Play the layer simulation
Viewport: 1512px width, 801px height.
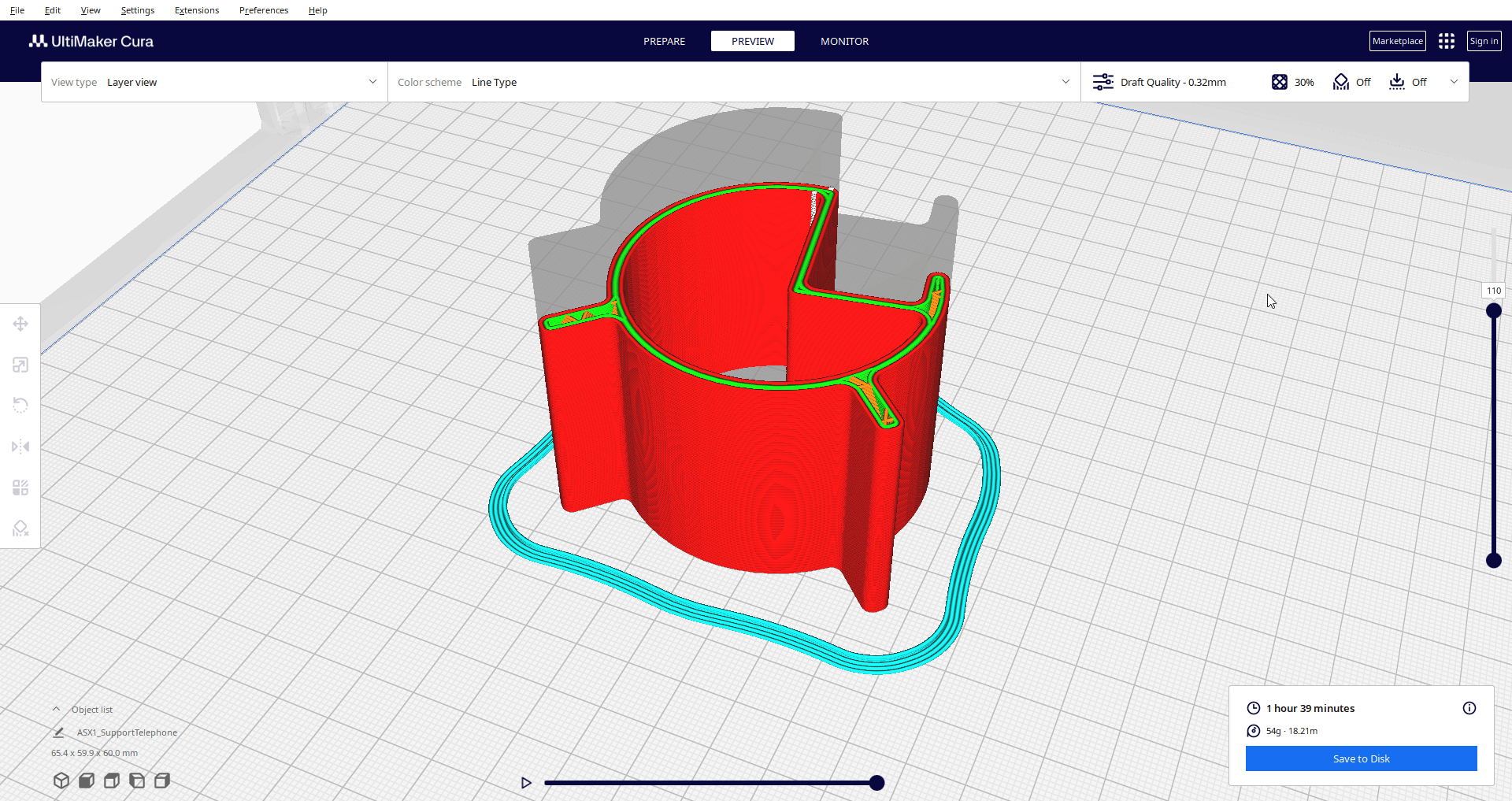[x=526, y=783]
